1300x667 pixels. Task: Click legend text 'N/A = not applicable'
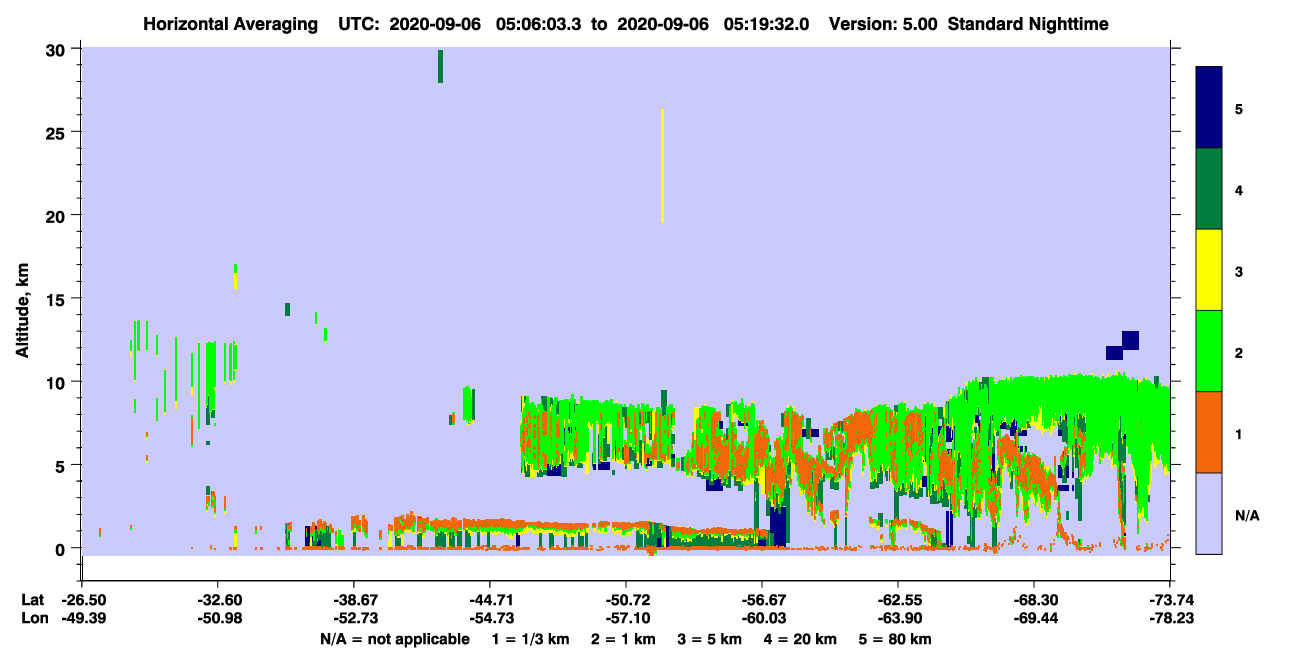(394, 639)
